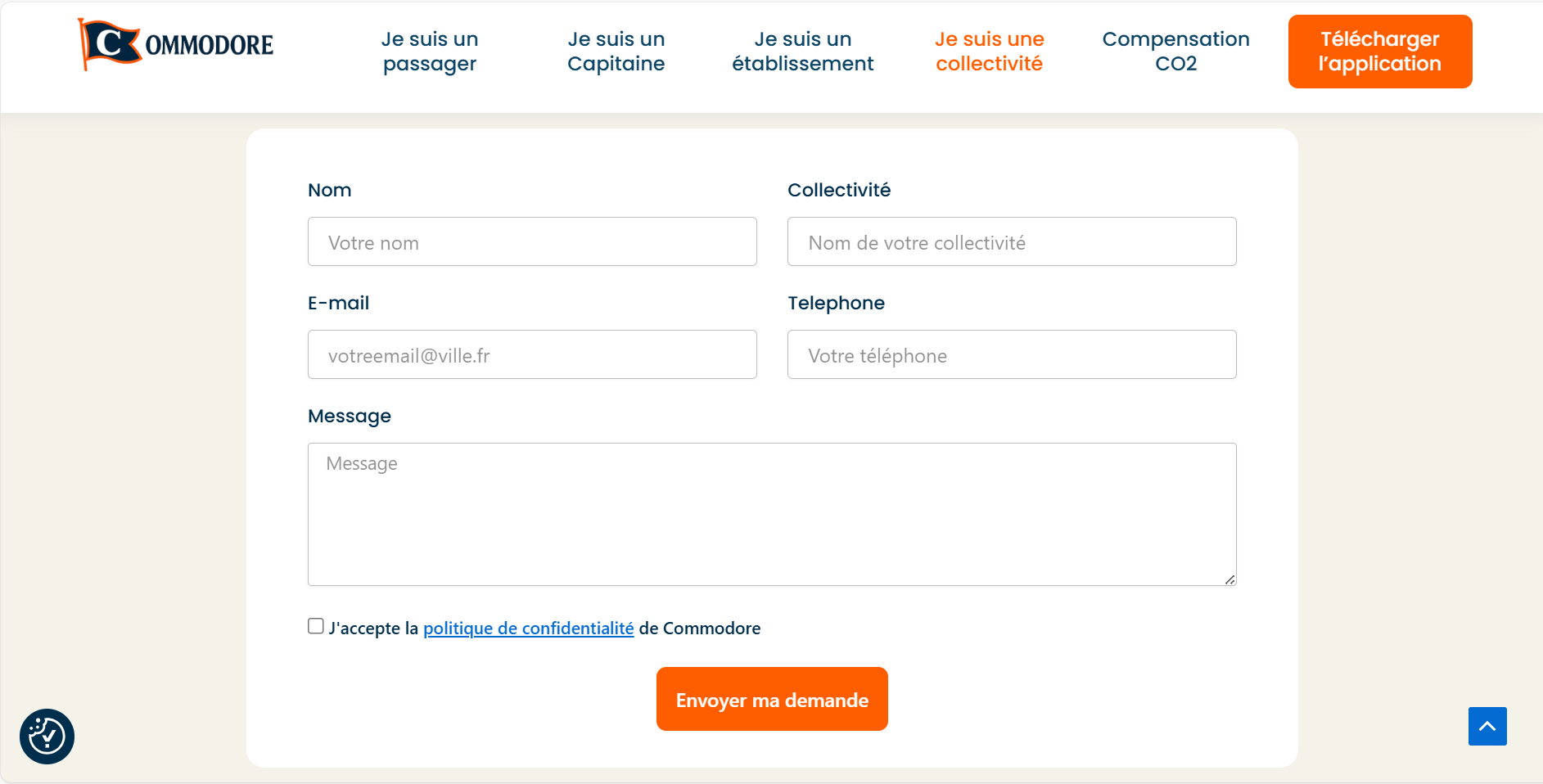Click the 'Telephone' field label
This screenshot has width=1543, height=784.
(836, 303)
